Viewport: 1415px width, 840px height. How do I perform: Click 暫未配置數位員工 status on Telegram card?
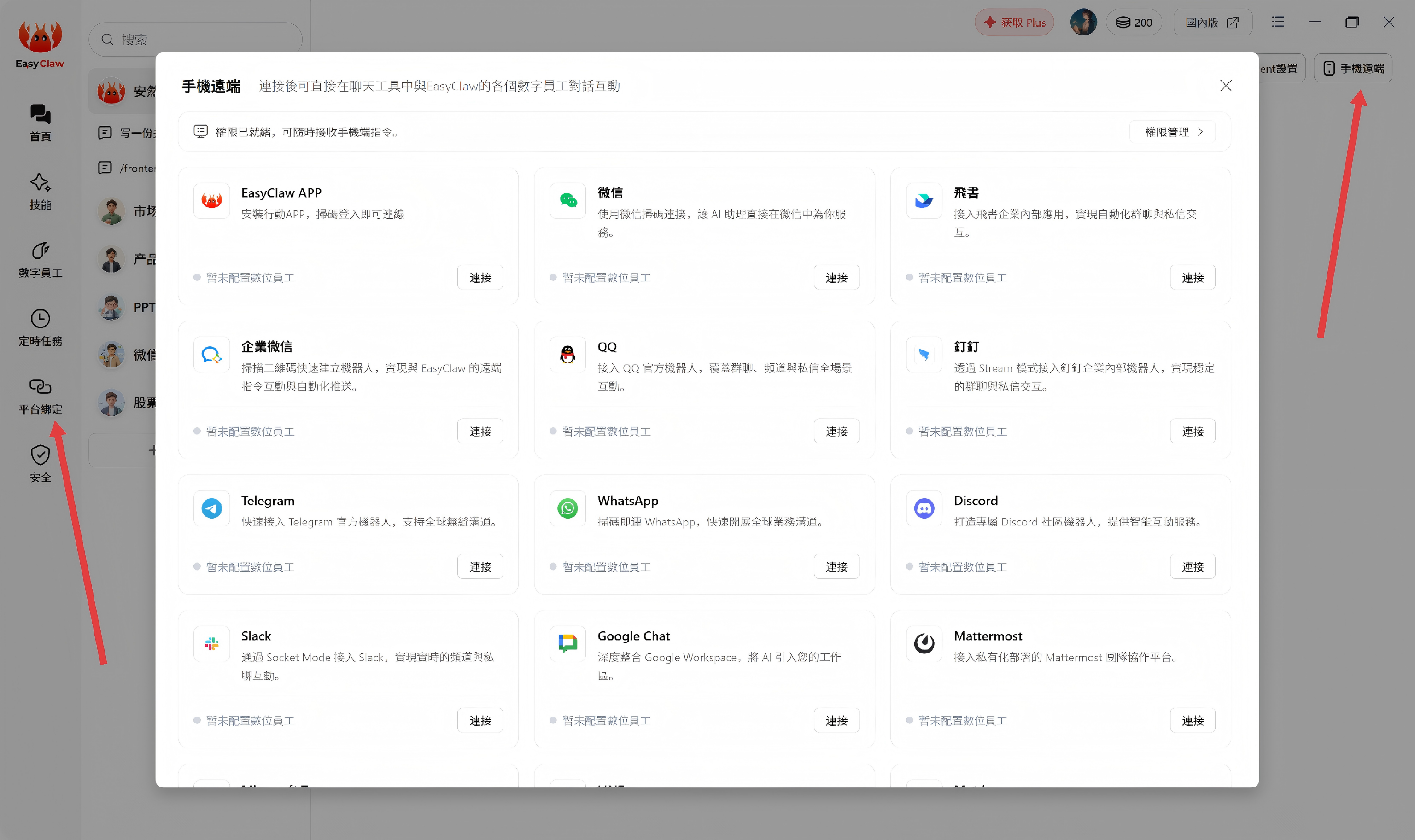pyautogui.click(x=250, y=566)
